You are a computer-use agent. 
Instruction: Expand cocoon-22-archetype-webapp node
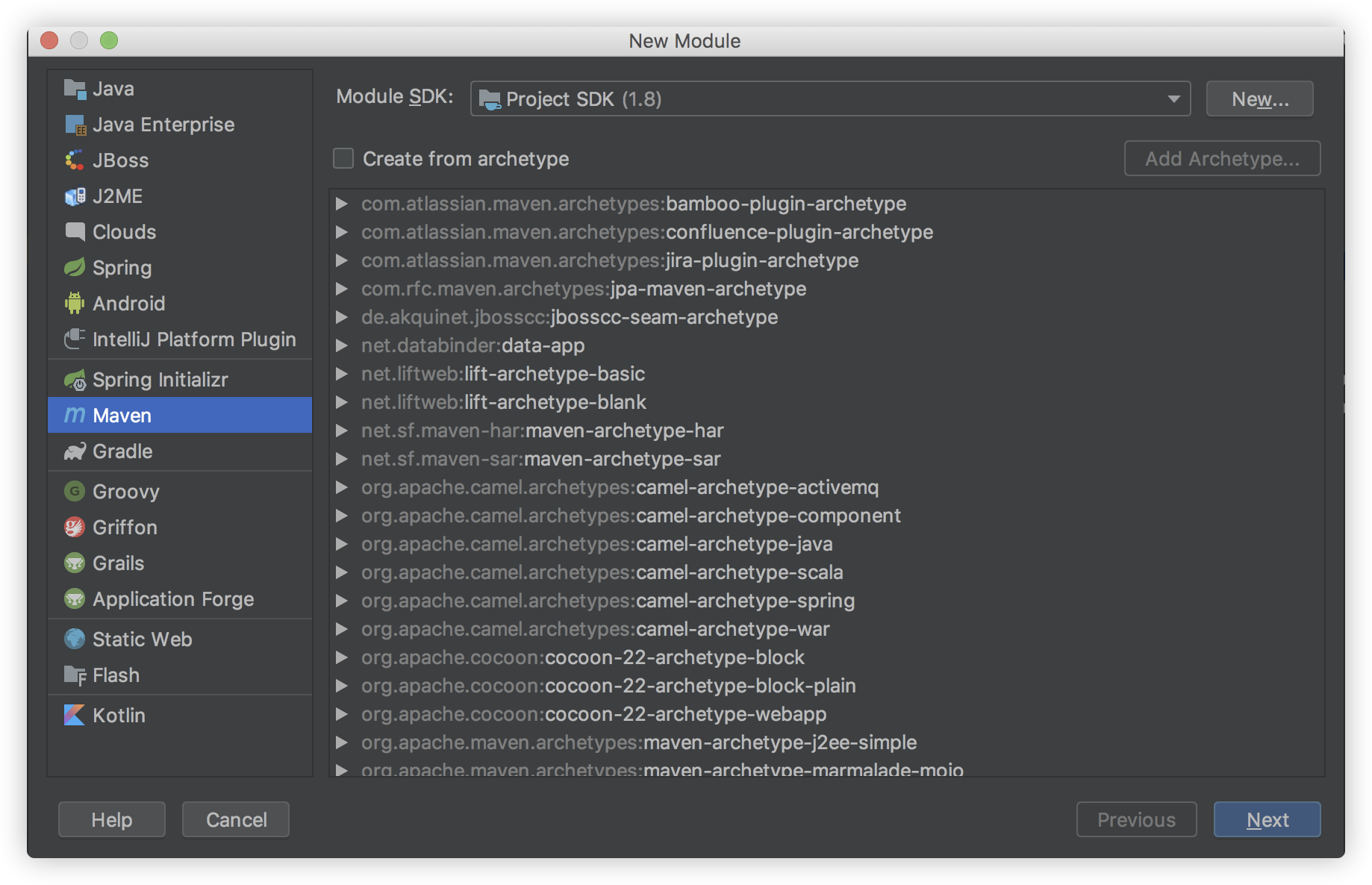point(342,714)
